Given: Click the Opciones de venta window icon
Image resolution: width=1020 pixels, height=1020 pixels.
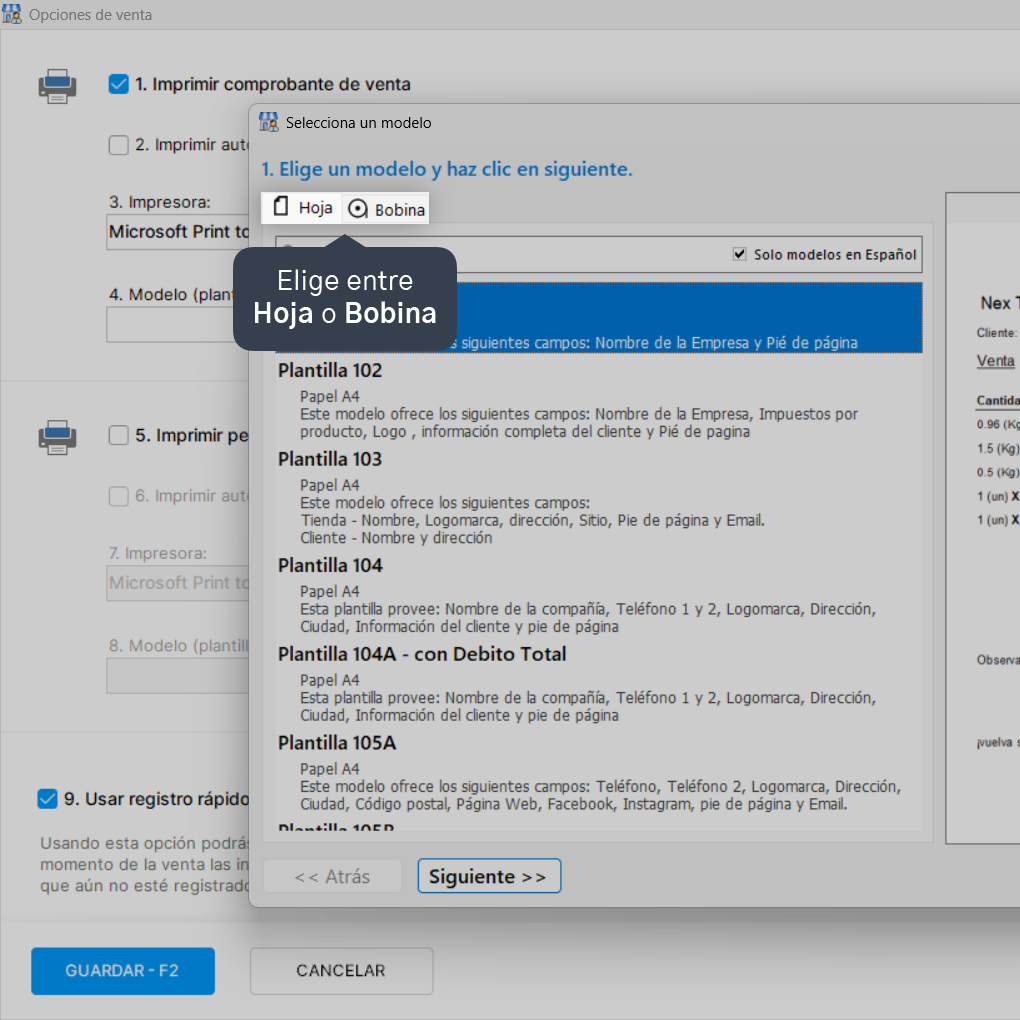Looking at the screenshot, I should (x=12, y=14).
